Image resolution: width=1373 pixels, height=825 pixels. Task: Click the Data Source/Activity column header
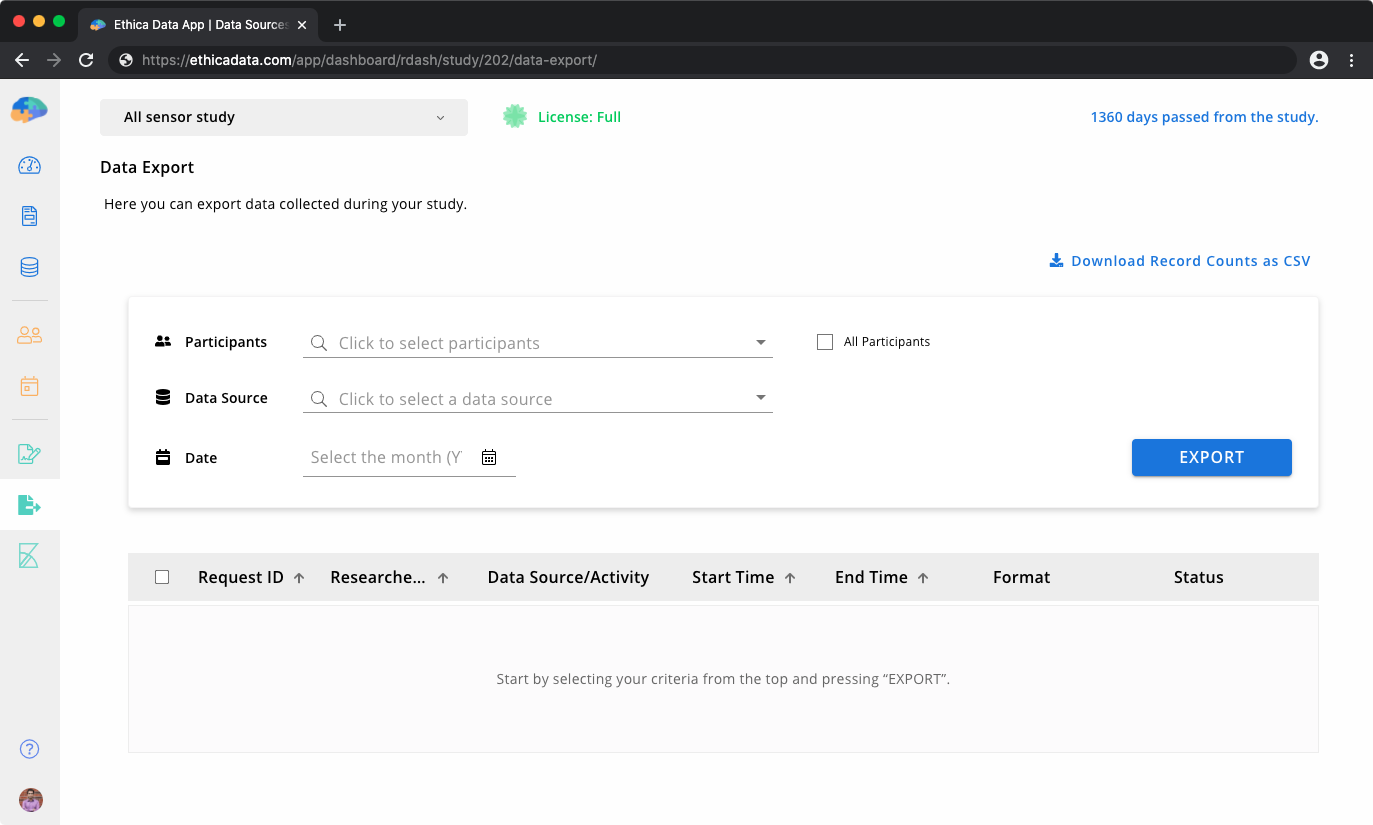[x=568, y=577]
